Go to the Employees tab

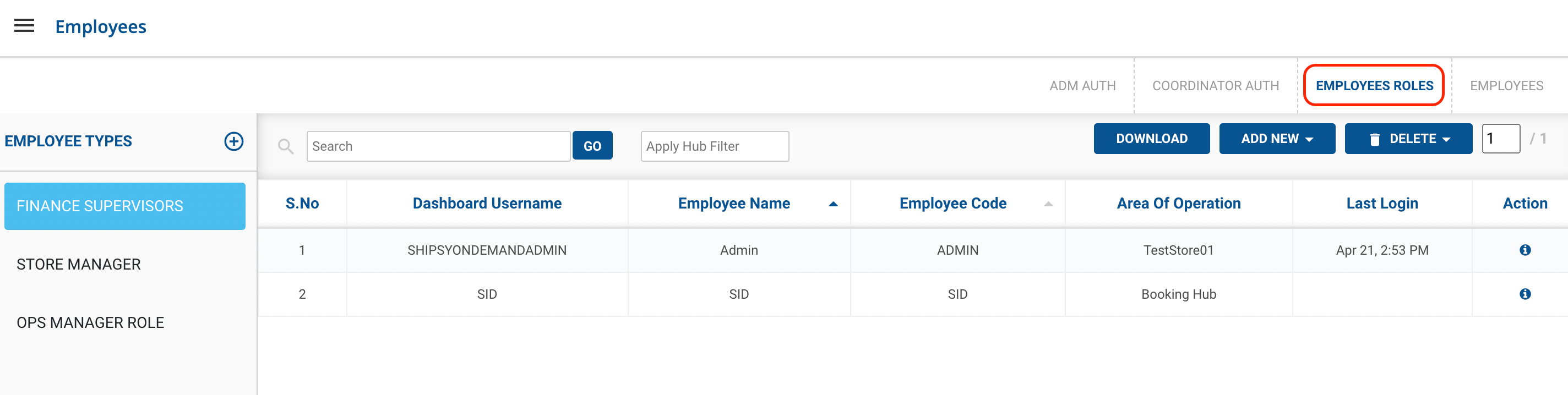coord(1506,86)
